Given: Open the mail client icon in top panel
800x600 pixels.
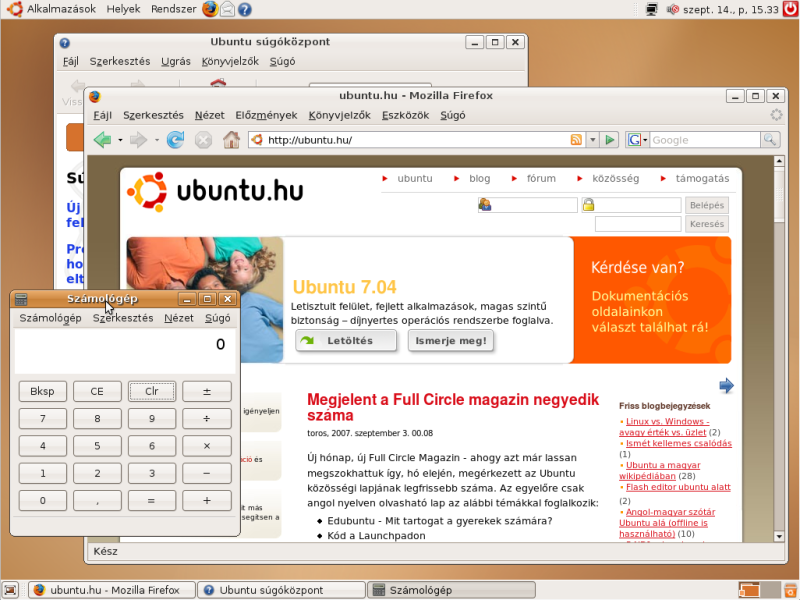Looking at the screenshot, I should pyautogui.click(x=228, y=9).
